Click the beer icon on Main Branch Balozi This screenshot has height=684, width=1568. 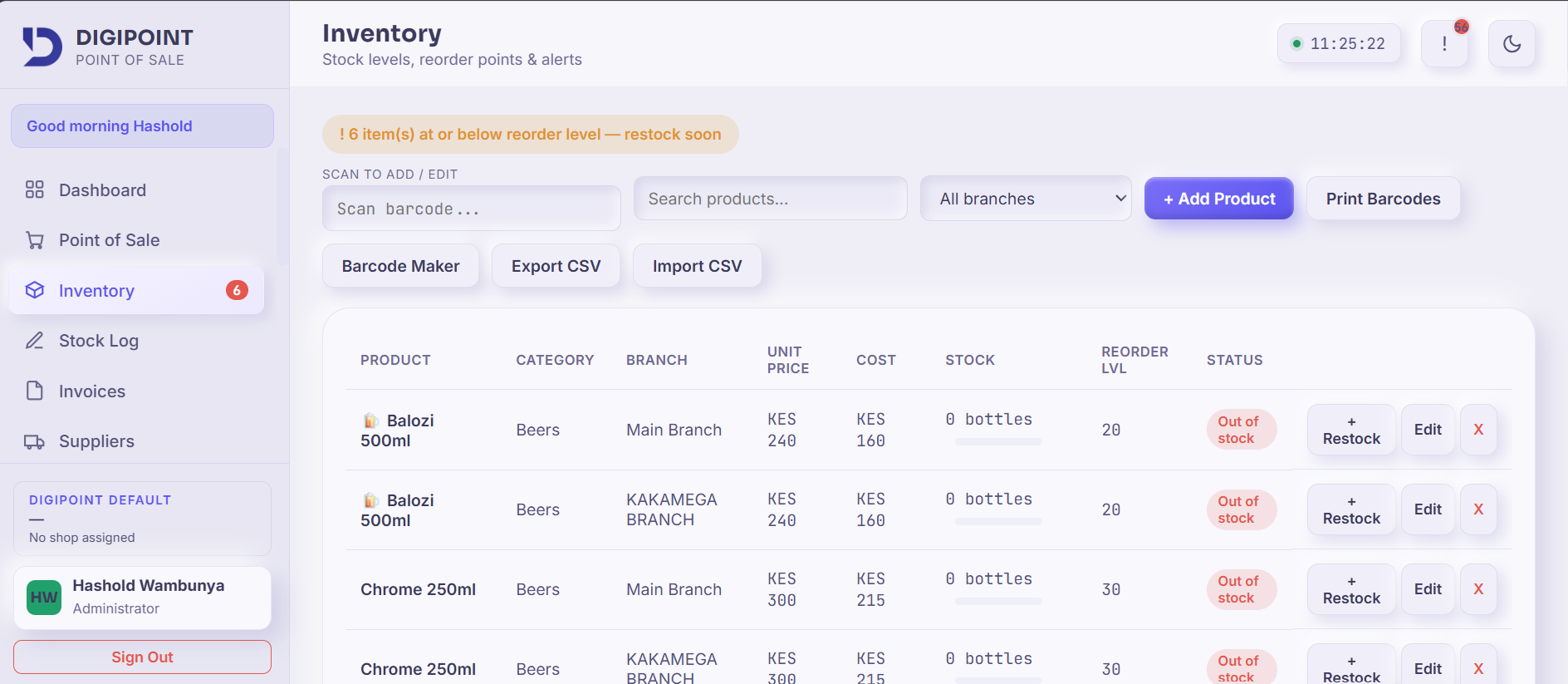coord(370,421)
